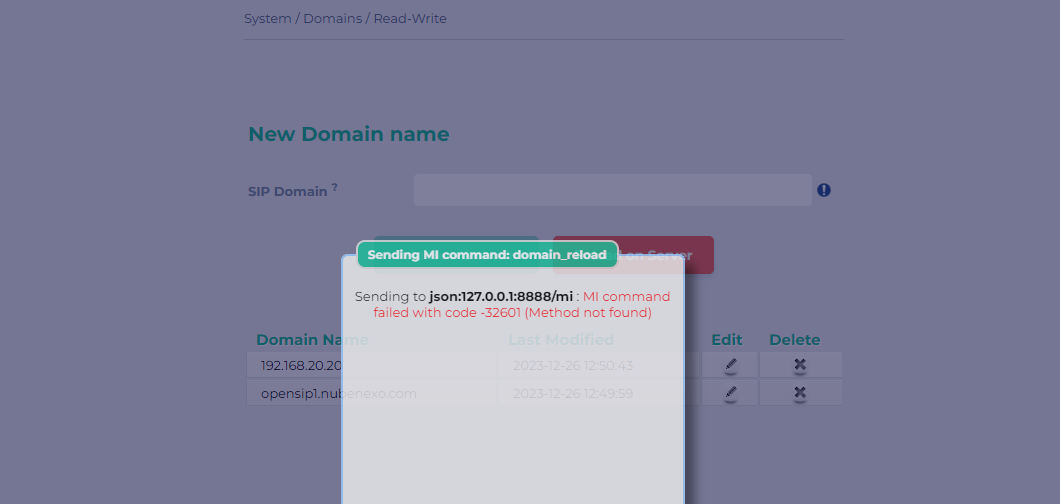This screenshot has width=1060, height=504.
Task: Click the Last Modified column header
Action: (x=560, y=340)
